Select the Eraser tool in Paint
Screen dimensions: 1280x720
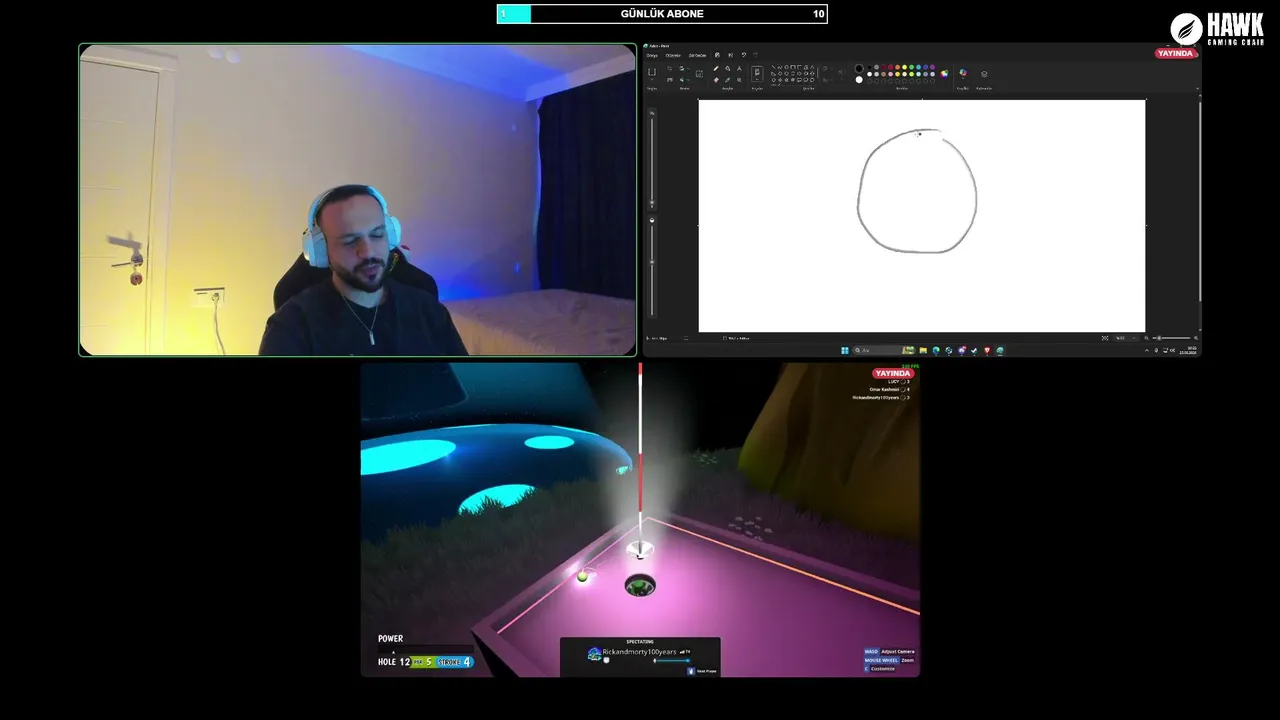[716, 80]
